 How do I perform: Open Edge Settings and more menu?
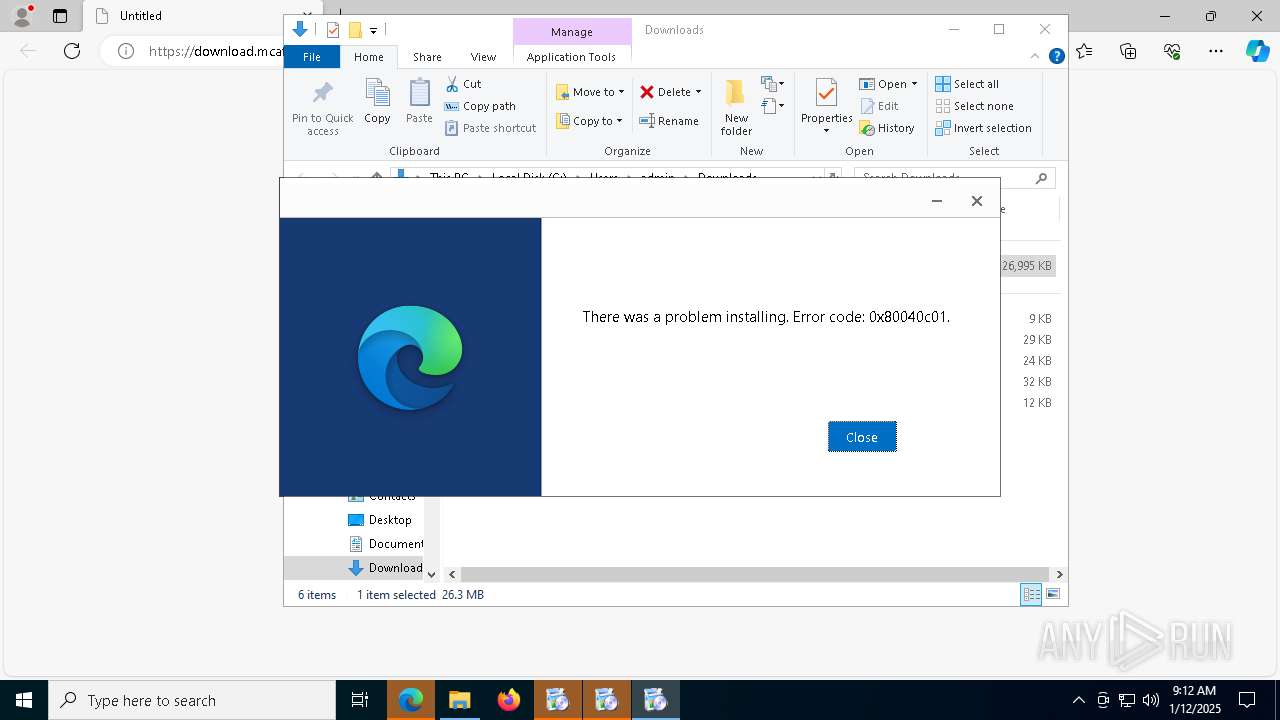(x=1216, y=51)
